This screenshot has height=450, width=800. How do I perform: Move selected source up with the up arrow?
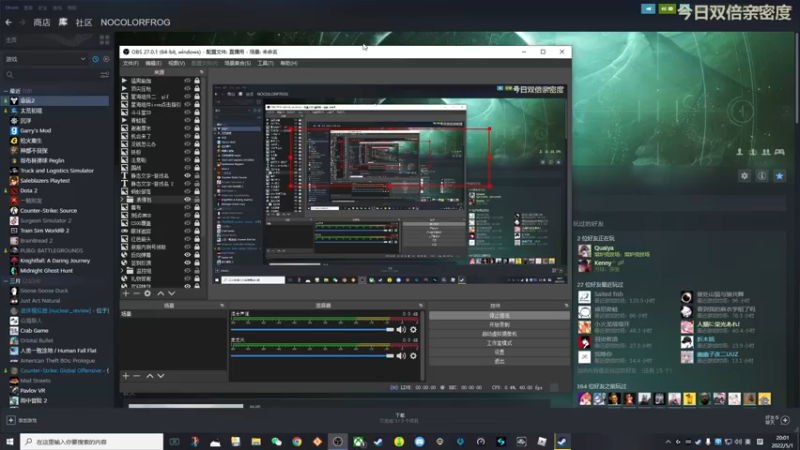161,293
